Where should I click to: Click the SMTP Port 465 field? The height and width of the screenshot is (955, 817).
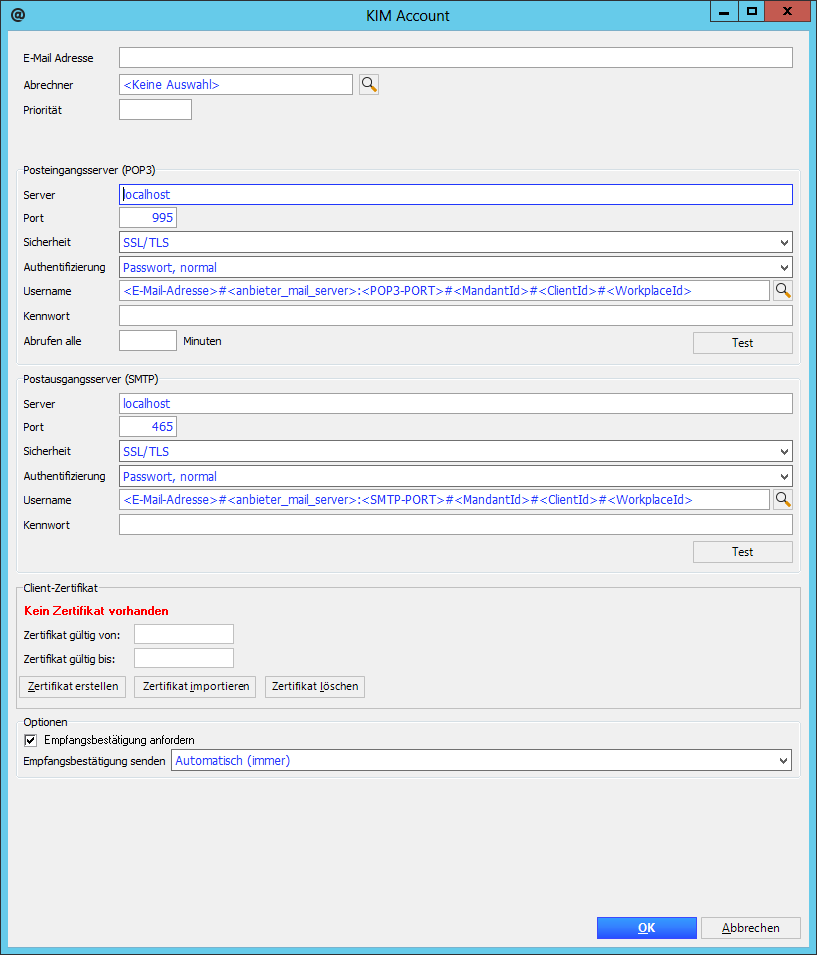tap(148, 426)
